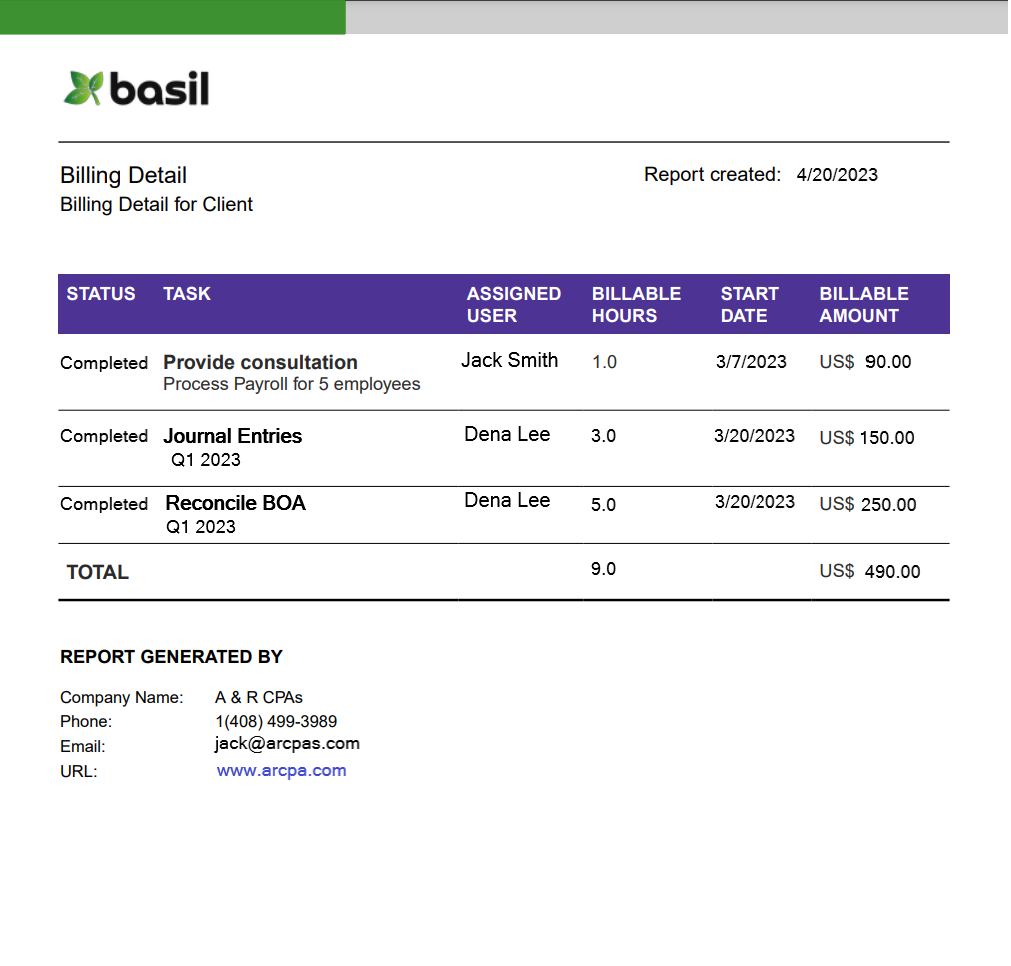Click the total hours 9.0 value
This screenshot has height=966, width=1011.
604,569
